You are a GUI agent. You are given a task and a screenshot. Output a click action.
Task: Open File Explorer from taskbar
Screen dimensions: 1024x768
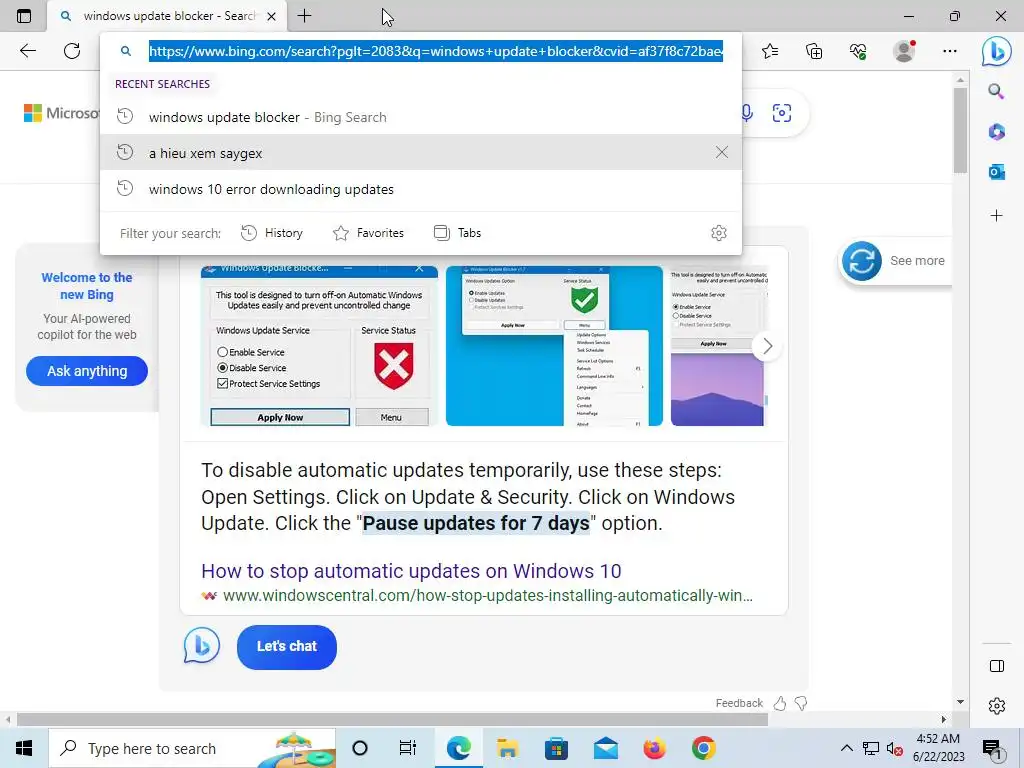point(507,748)
